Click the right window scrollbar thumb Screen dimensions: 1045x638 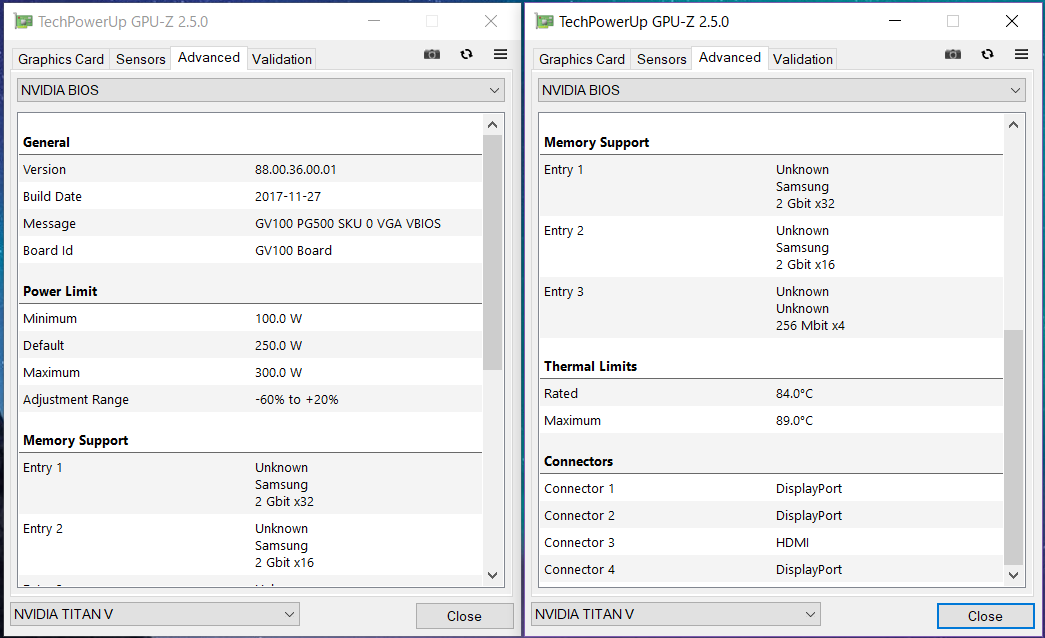(x=1014, y=447)
